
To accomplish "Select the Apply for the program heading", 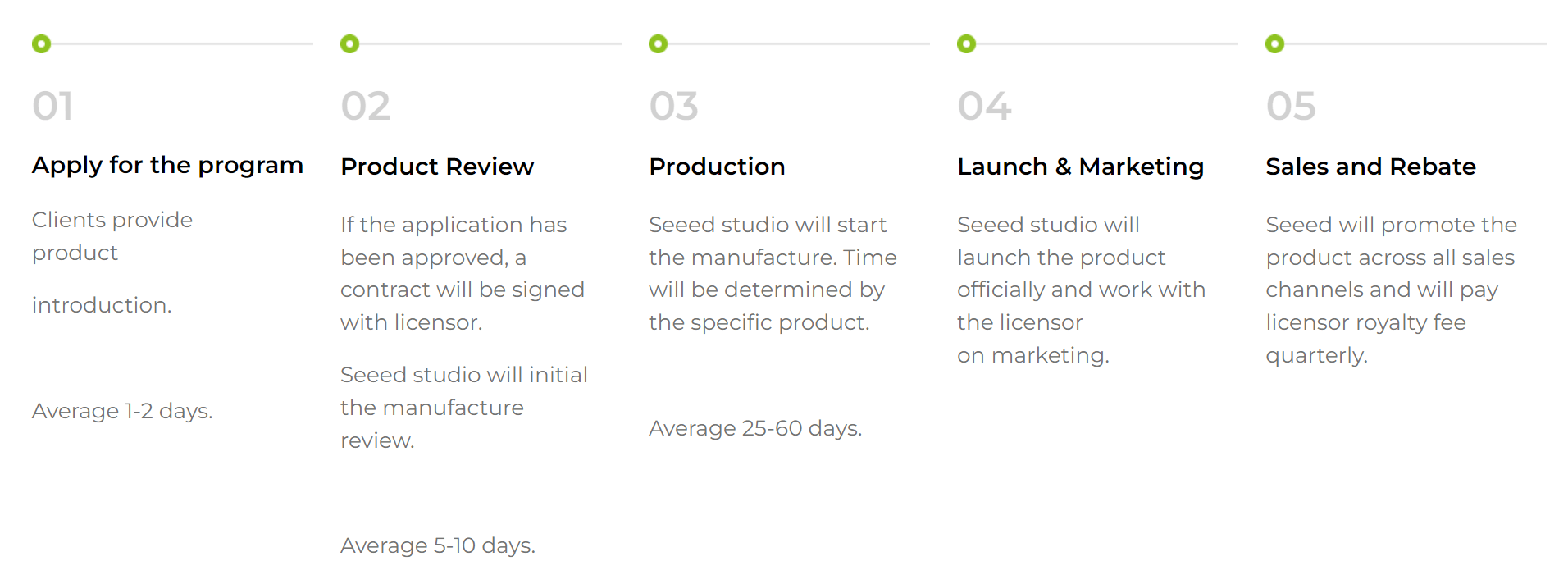I will tap(167, 166).
